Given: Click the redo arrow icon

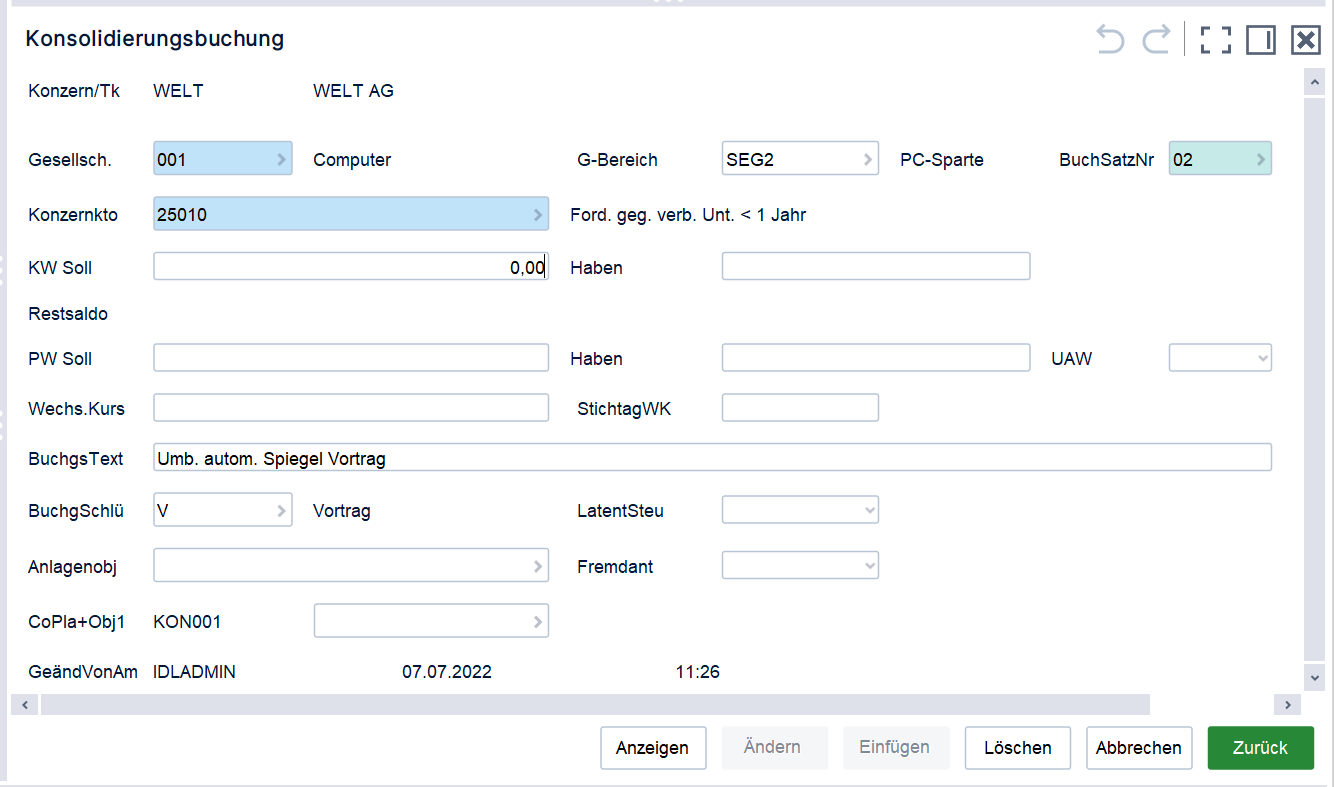Looking at the screenshot, I should (1156, 40).
